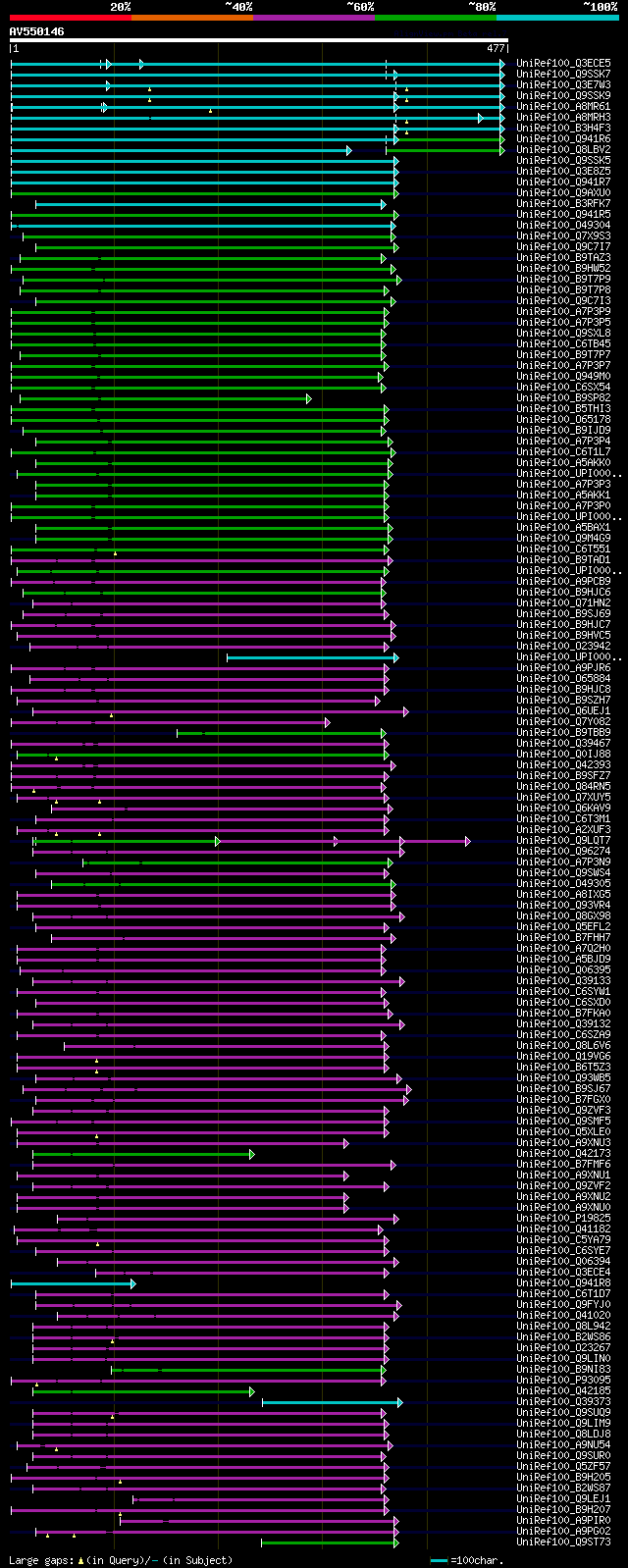Click the purple ~60% legend segment

click(x=314, y=18)
